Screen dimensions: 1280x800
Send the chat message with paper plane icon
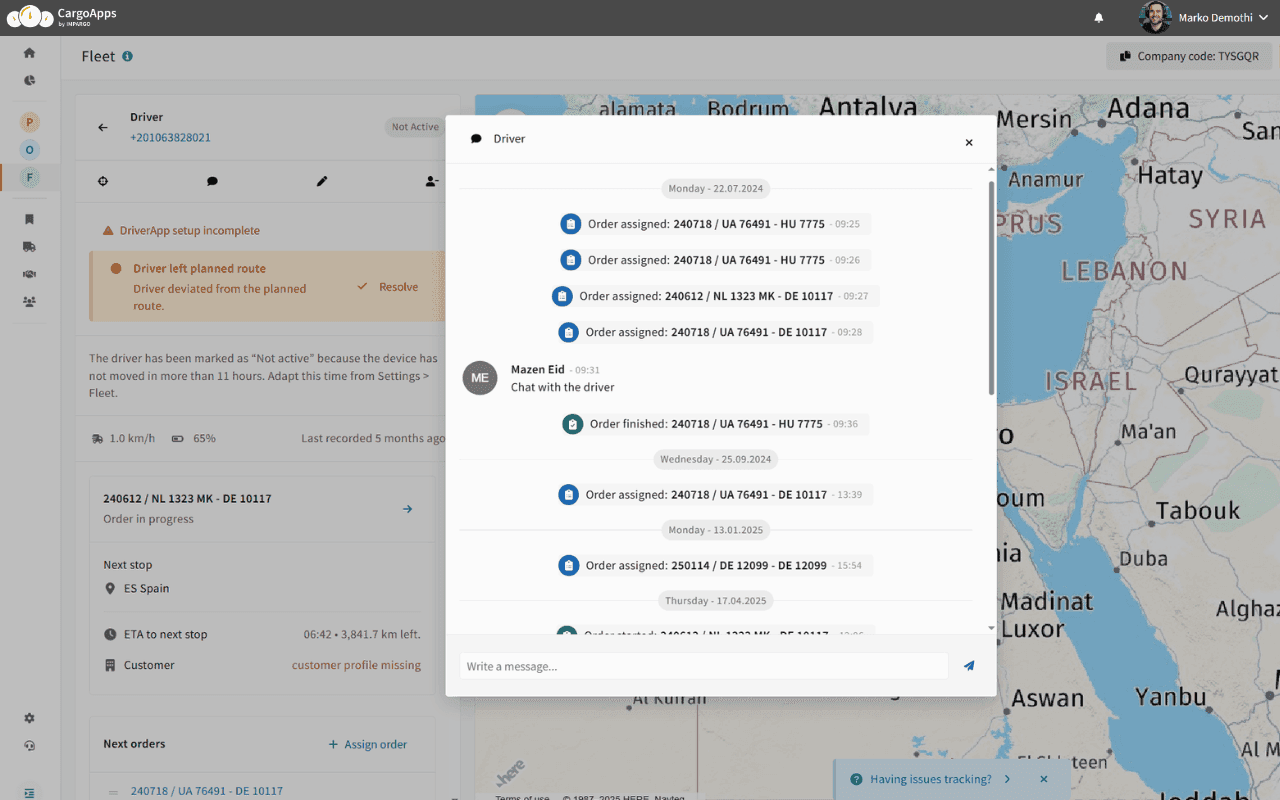(x=968, y=666)
